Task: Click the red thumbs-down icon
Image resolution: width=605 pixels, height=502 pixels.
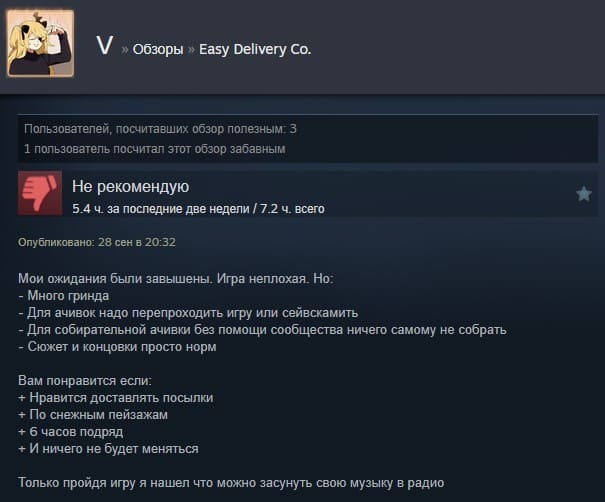Action: tap(40, 193)
